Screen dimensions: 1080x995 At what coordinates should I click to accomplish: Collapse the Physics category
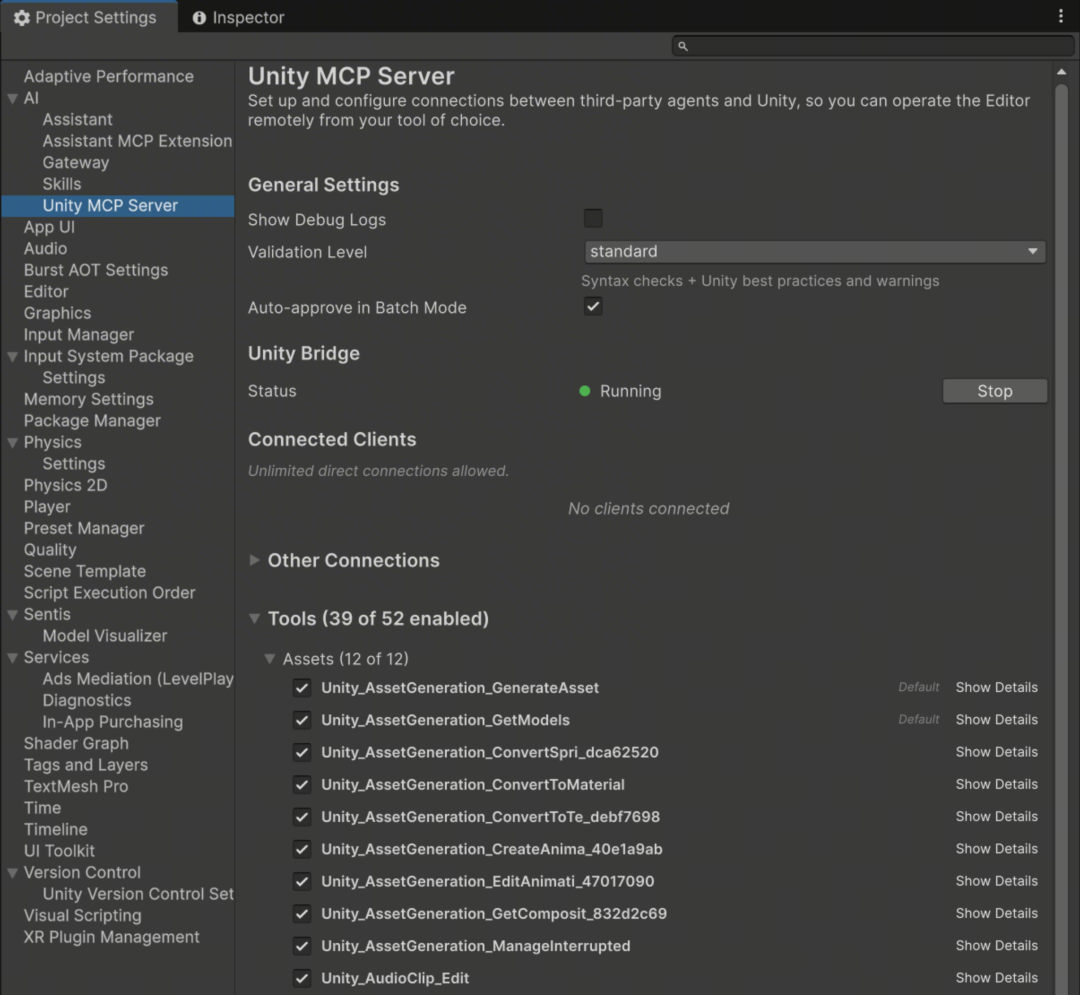[x=12, y=443]
